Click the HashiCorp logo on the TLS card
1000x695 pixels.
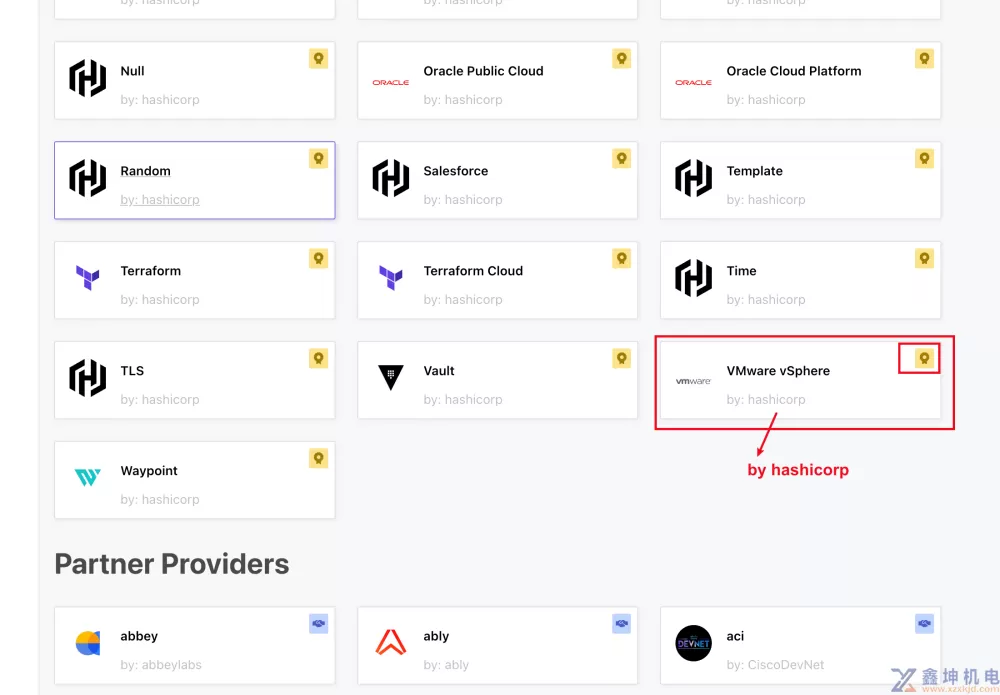(87, 378)
